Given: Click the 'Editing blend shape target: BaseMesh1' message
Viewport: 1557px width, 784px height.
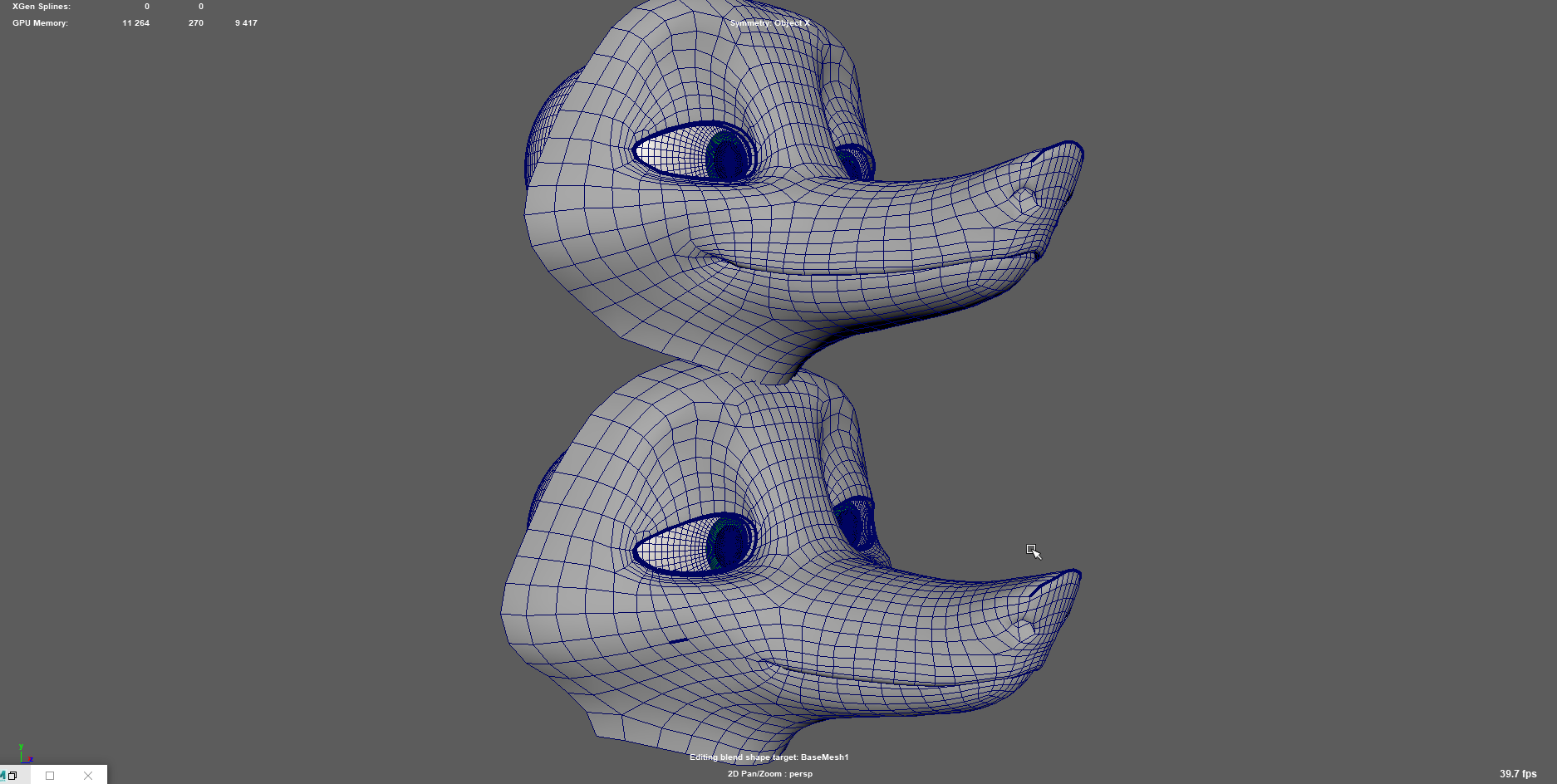Looking at the screenshot, I should (x=769, y=757).
